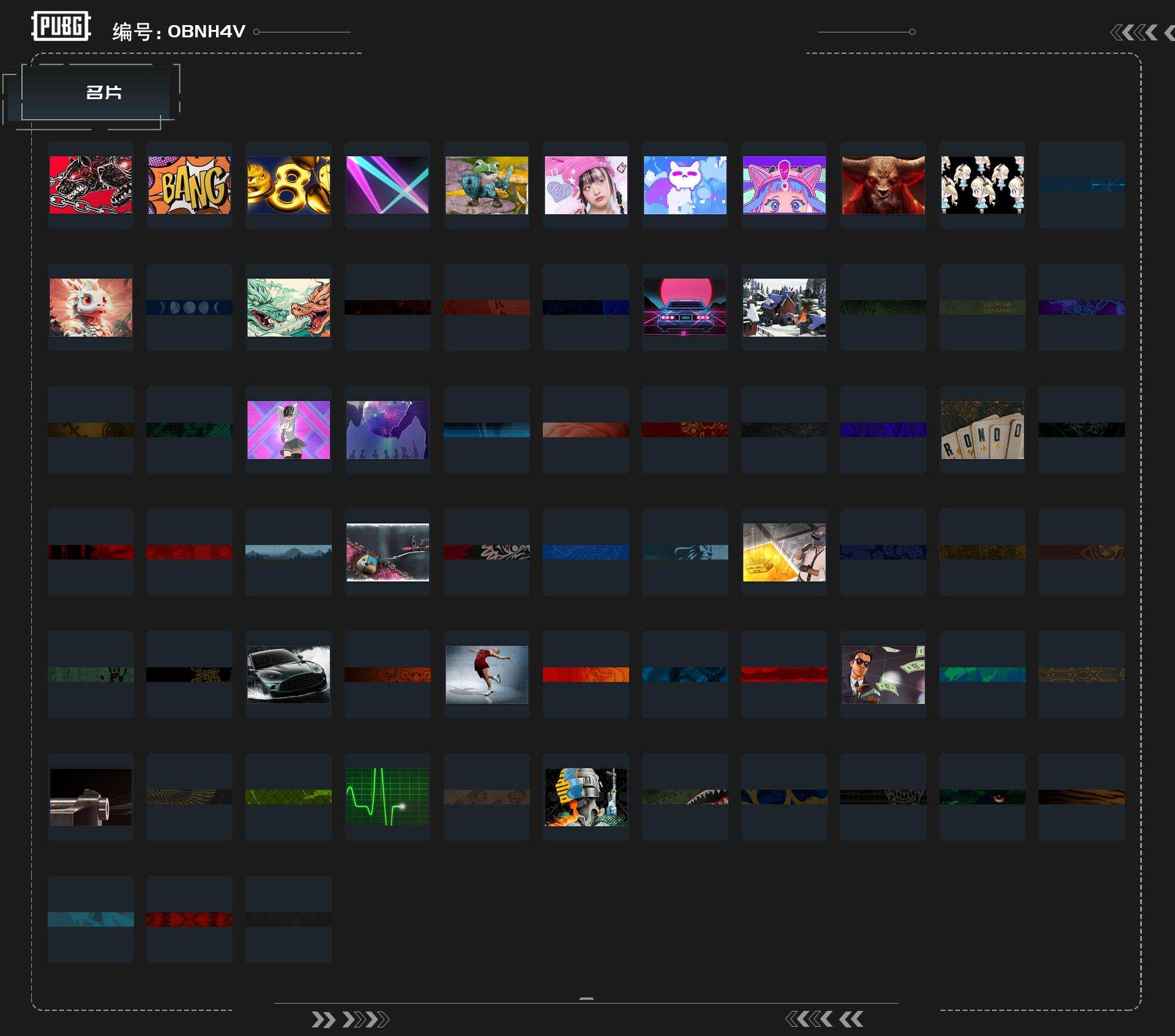Pick the colorful helmet skull nameplate
The image size is (1175, 1036).
(586, 797)
